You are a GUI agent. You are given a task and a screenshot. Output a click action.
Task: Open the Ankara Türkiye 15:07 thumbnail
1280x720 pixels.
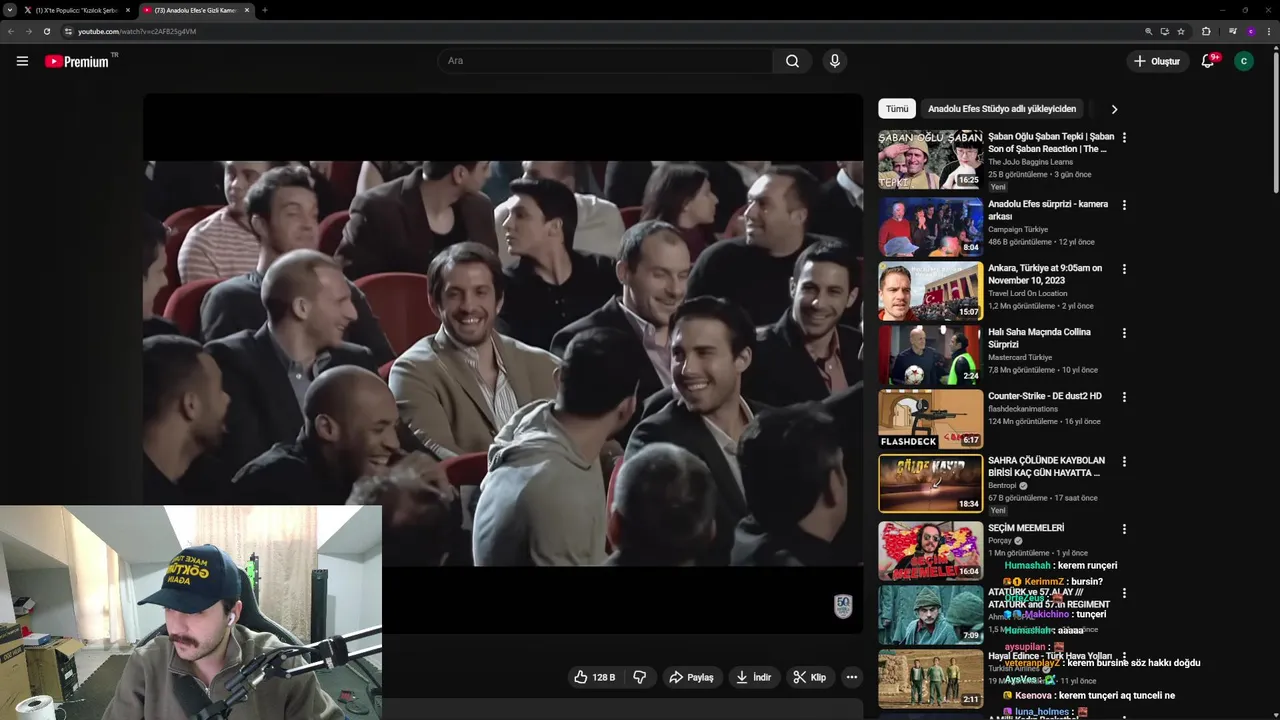tap(931, 291)
